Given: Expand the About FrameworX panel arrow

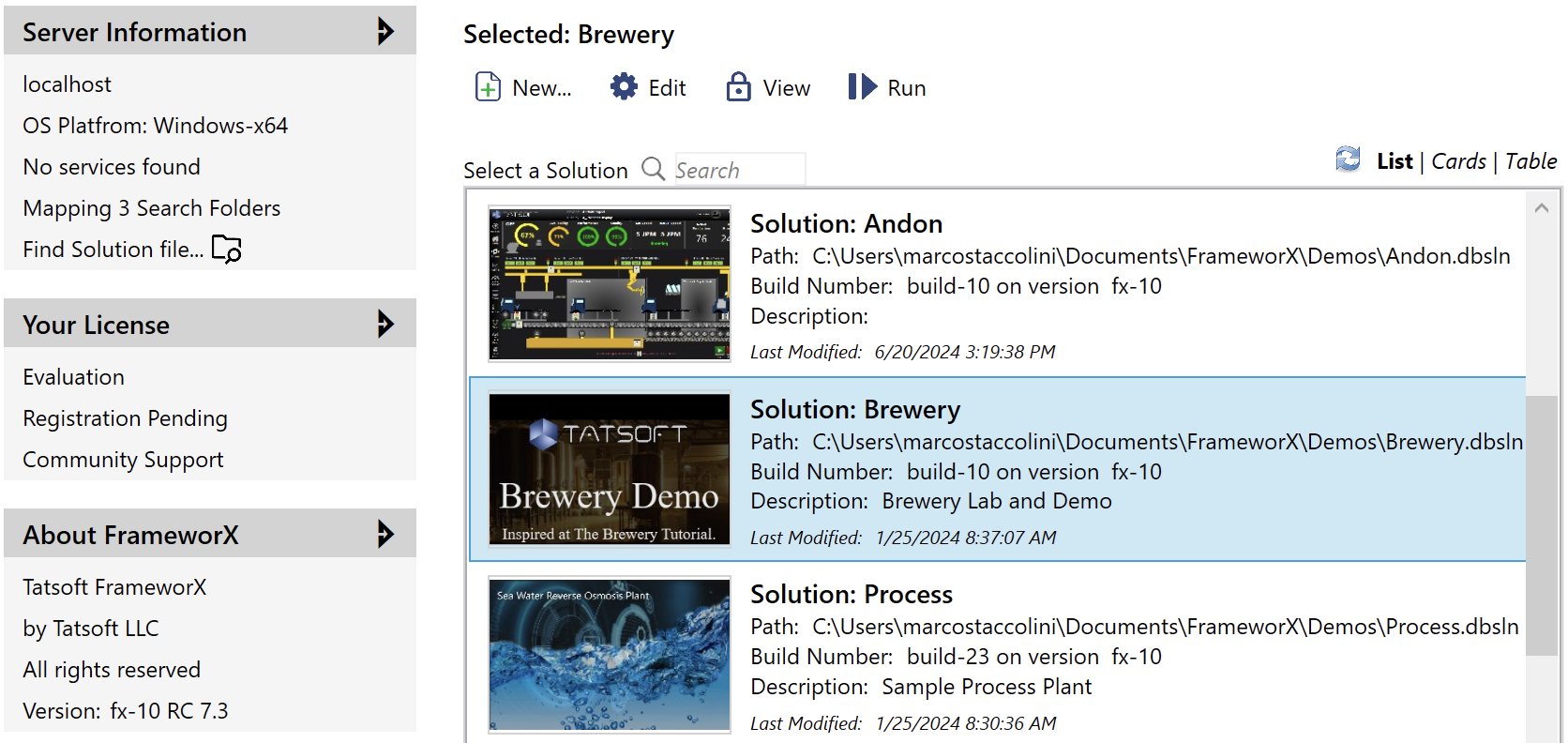Looking at the screenshot, I should point(385,534).
